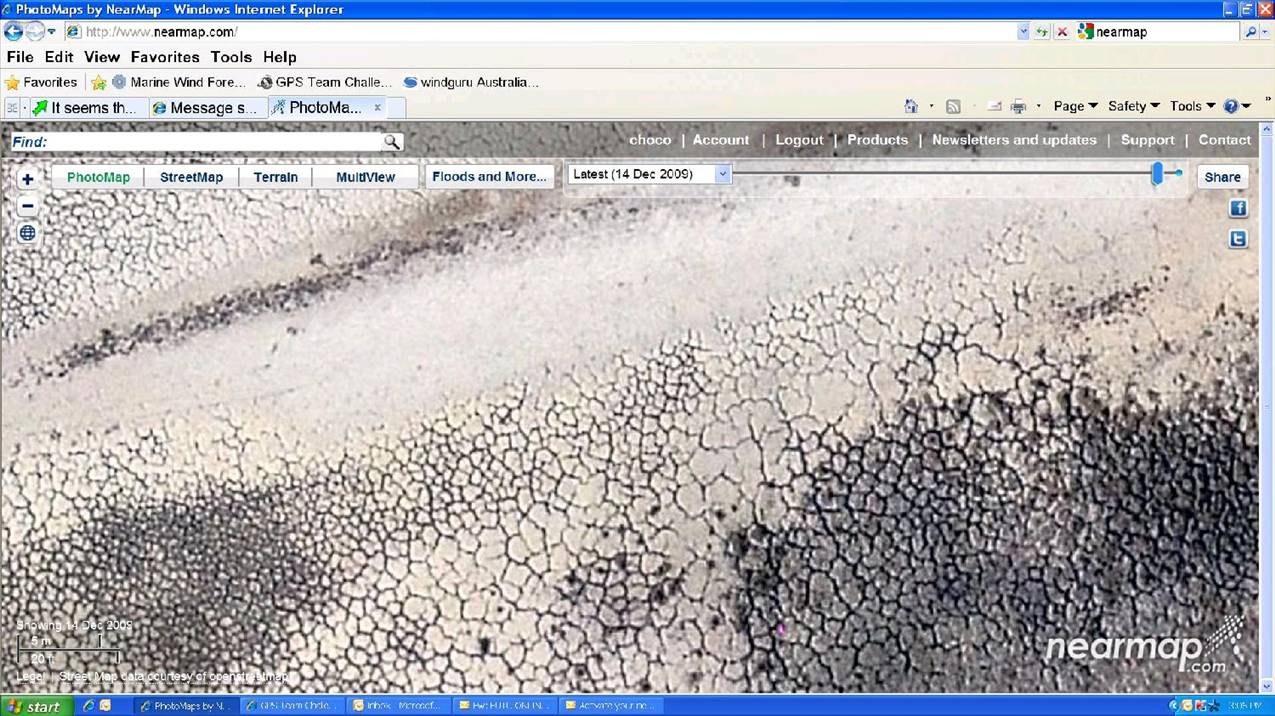Enable the MultiView mode
This screenshot has height=716, width=1275.
(x=365, y=177)
